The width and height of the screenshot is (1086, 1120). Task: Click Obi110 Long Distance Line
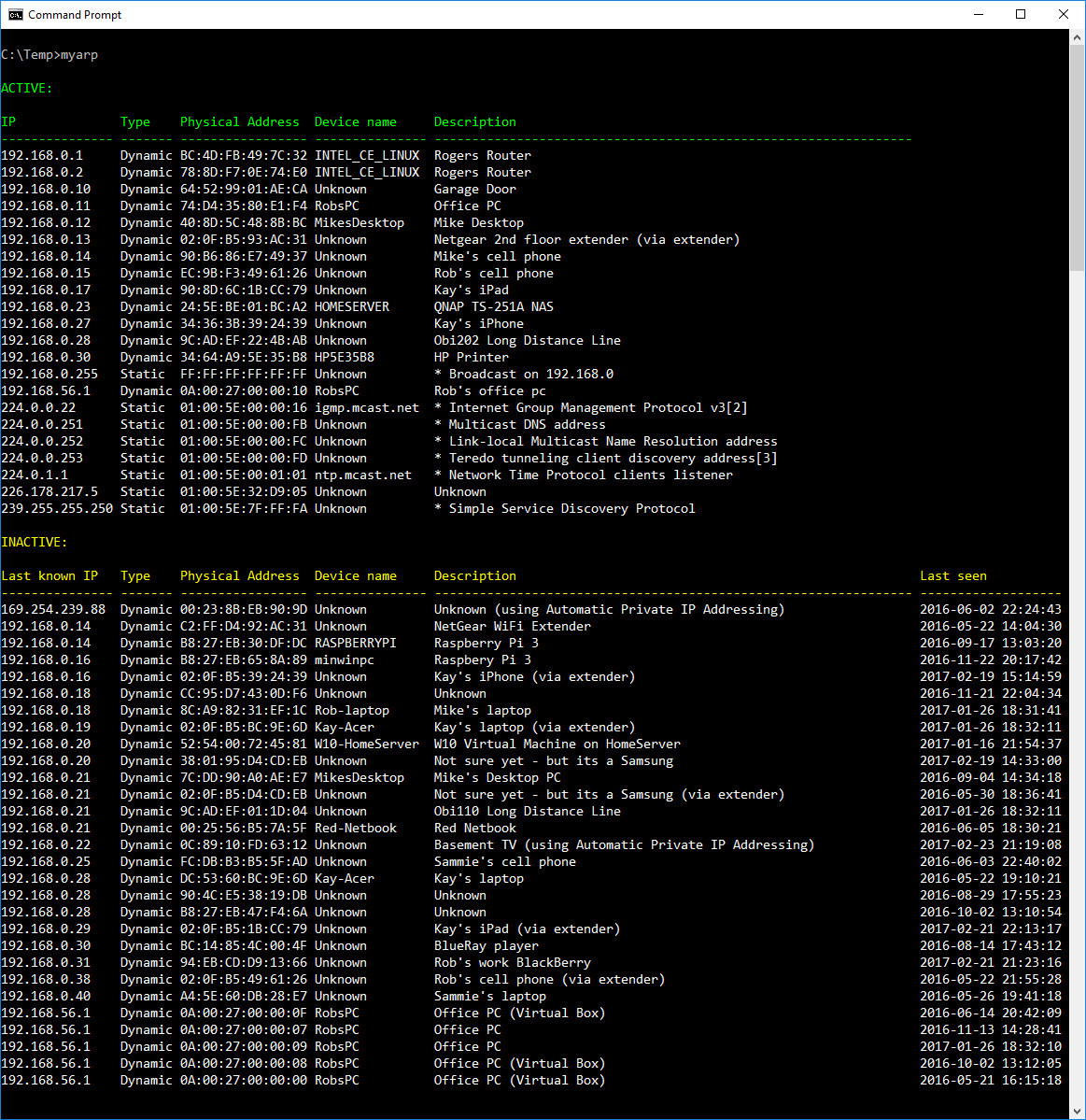(x=527, y=812)
